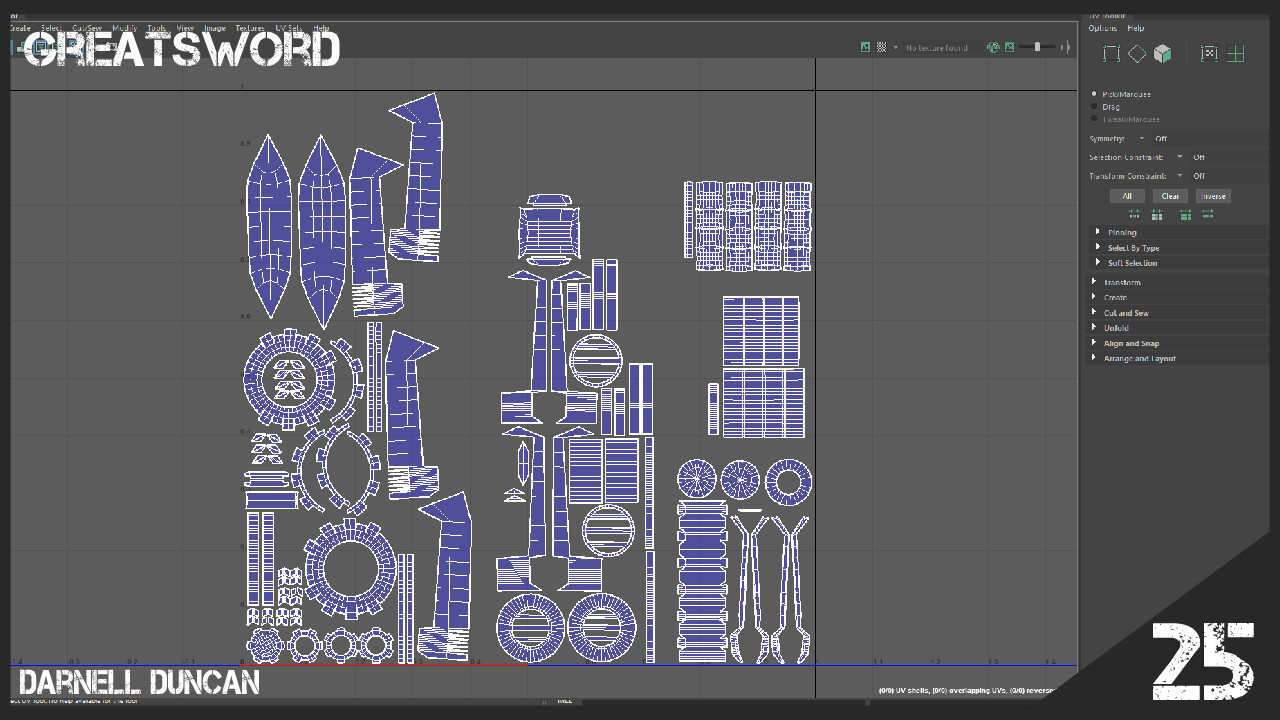Select the marquee selection tool icon

pos(1111,53)
